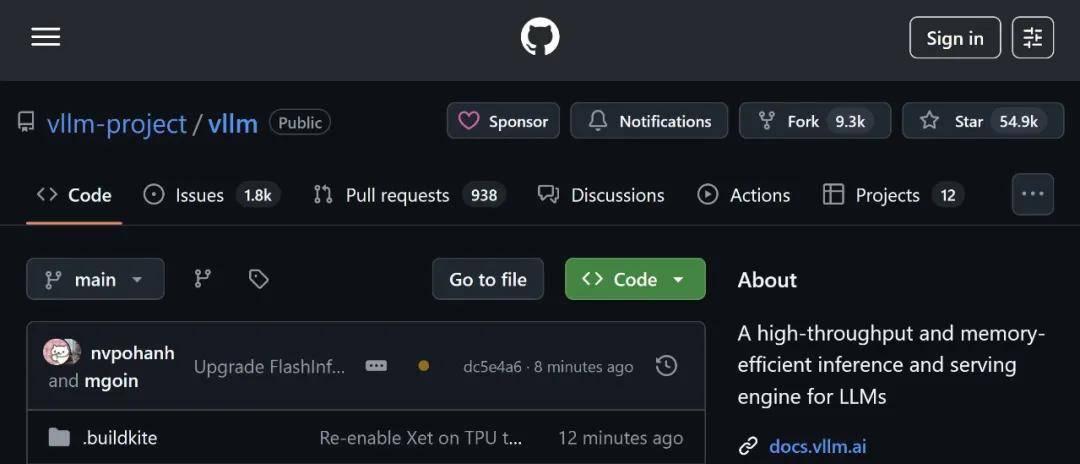
Task: Open the main branch dropdown
Action: coord(95,279)
